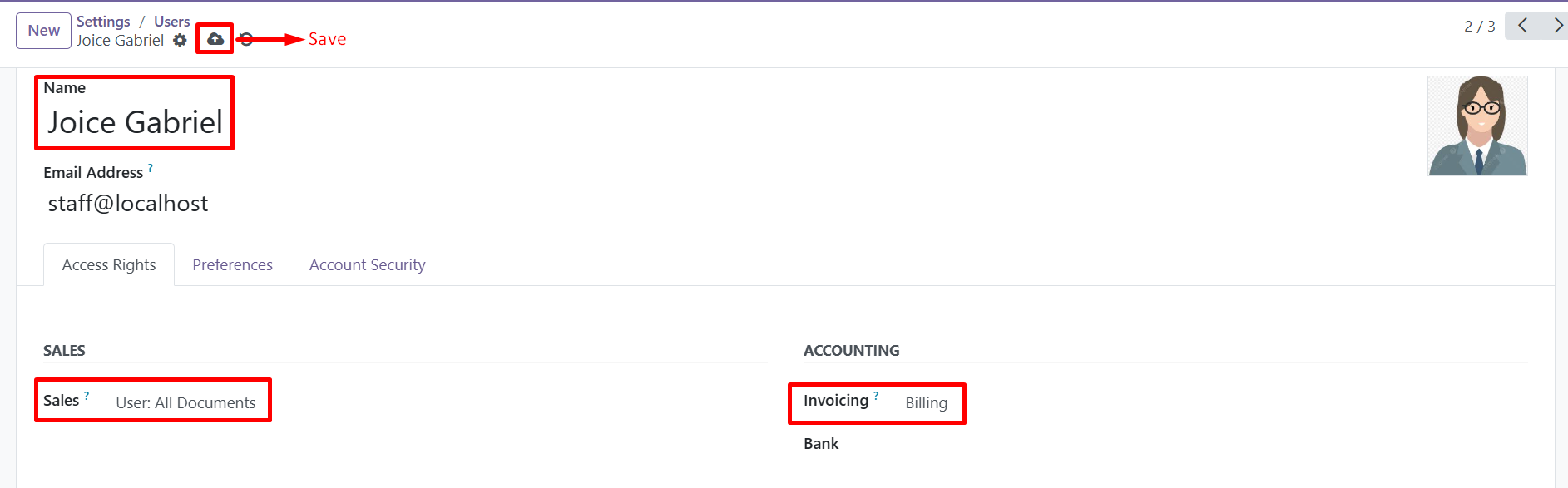Change Sales access from User: All Documents
The height and width of the screenshot is (488, 1568).
pos(185,402)
